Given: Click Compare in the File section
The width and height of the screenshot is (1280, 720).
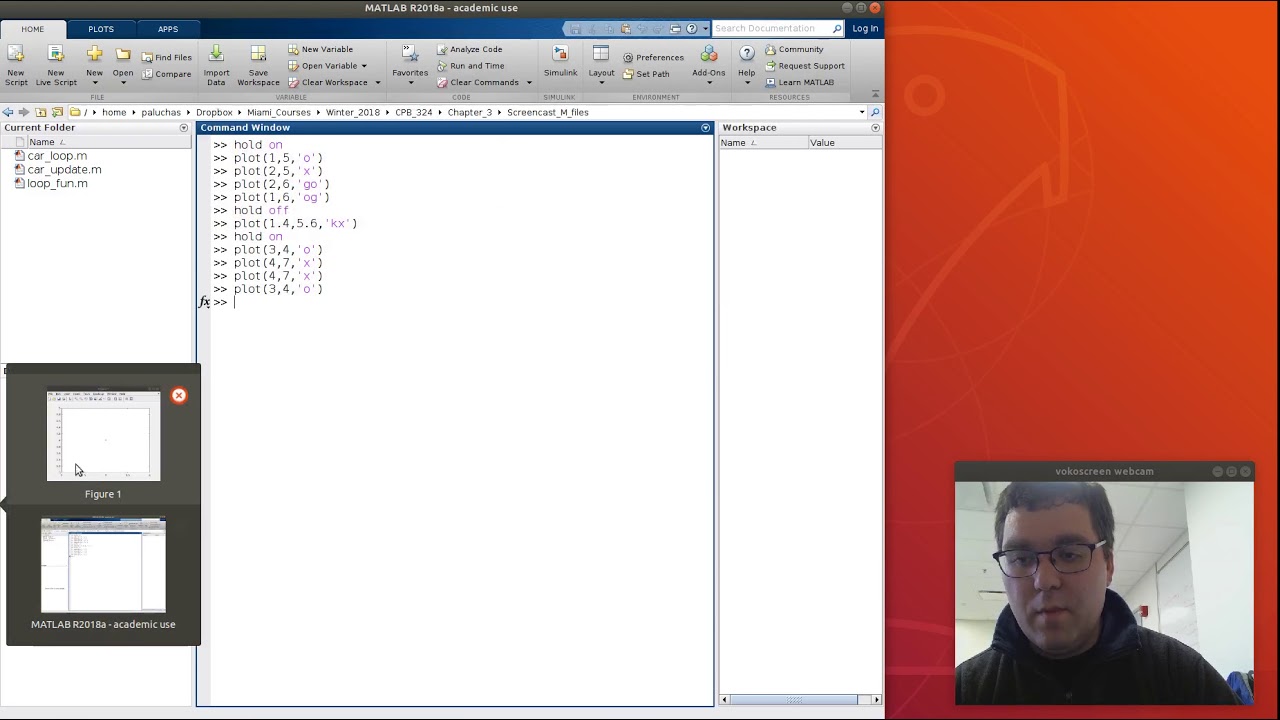Looking at the screenshot, I should click(166, 74).
